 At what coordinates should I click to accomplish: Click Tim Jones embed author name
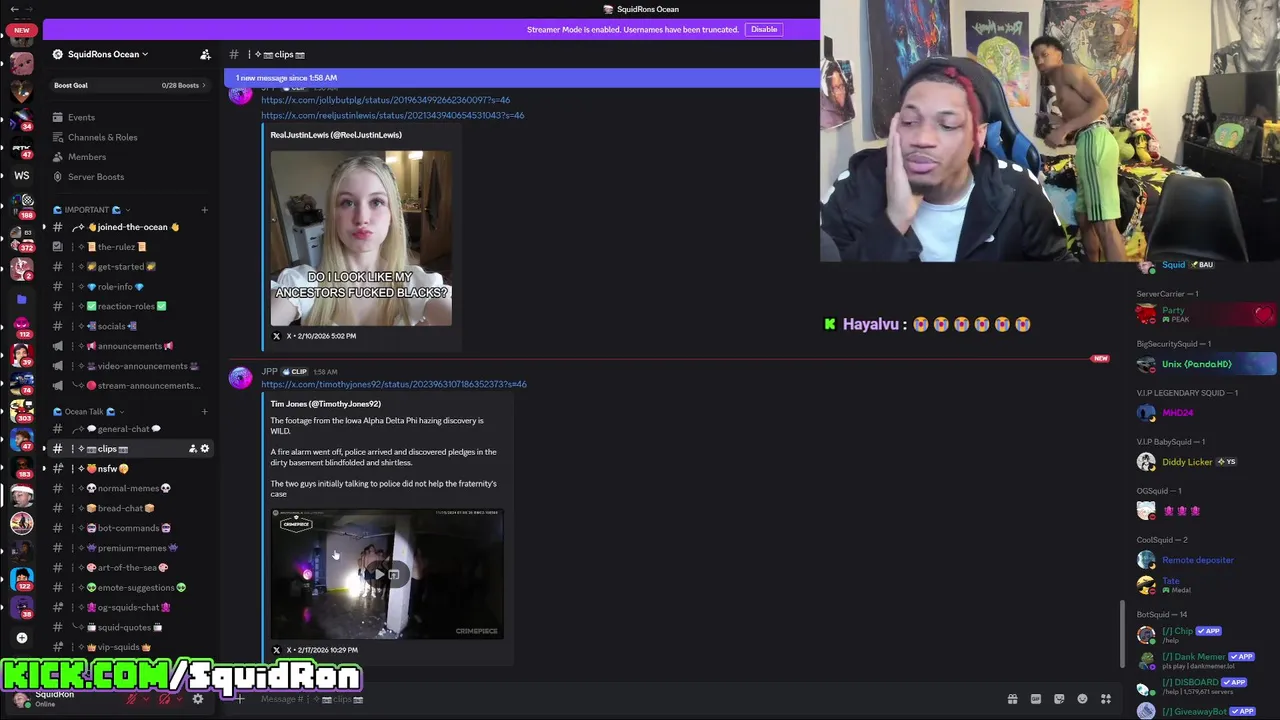coord(325,404)
